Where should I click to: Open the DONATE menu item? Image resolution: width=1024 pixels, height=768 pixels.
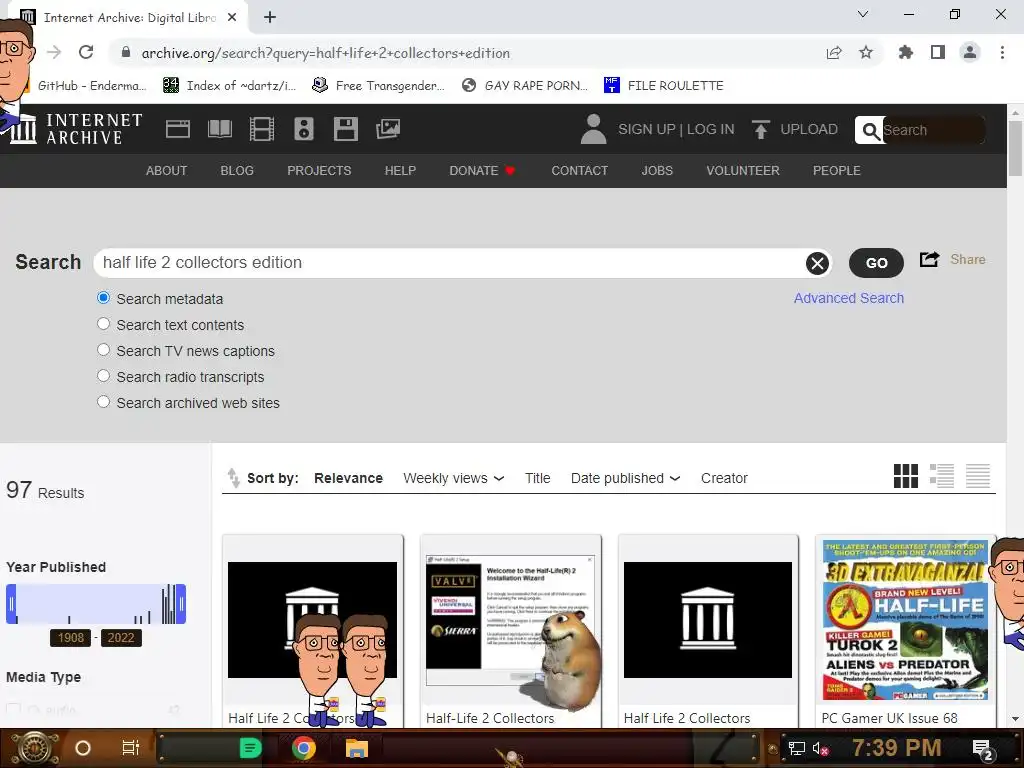click(483, 170)
